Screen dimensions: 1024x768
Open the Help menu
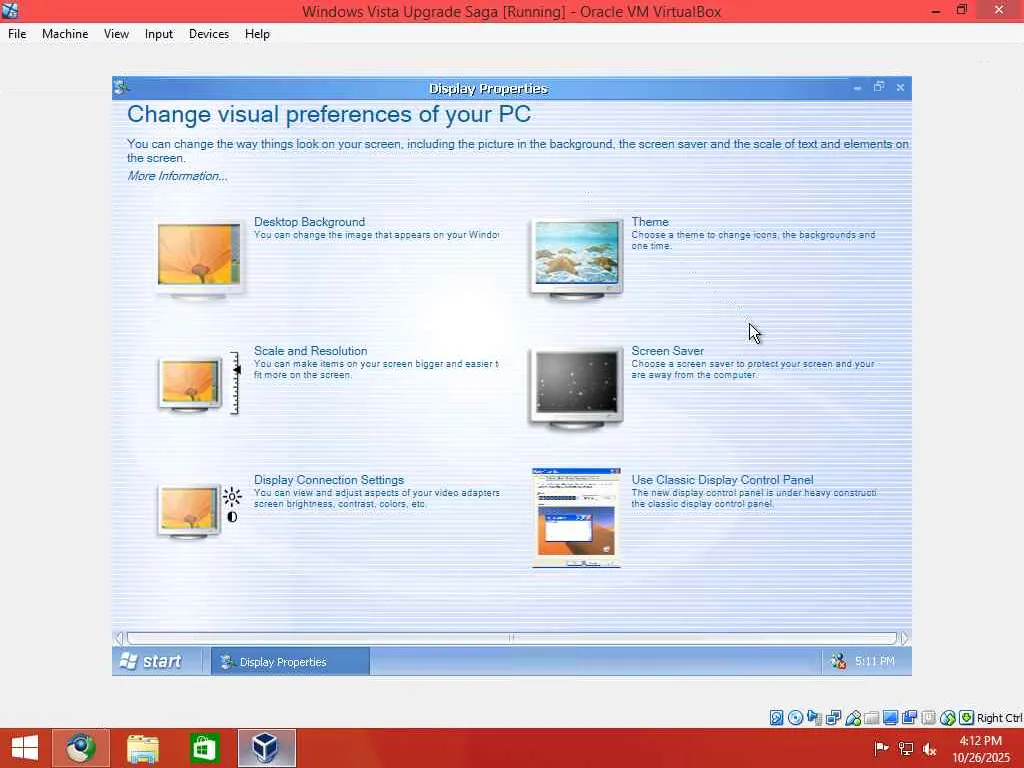[257, 34]
